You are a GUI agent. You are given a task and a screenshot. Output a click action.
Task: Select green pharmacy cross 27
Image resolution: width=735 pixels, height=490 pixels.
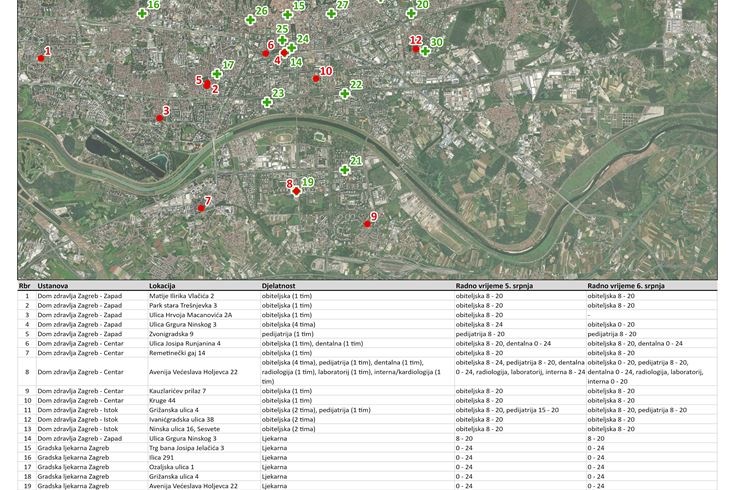click(x=331, y=14)
